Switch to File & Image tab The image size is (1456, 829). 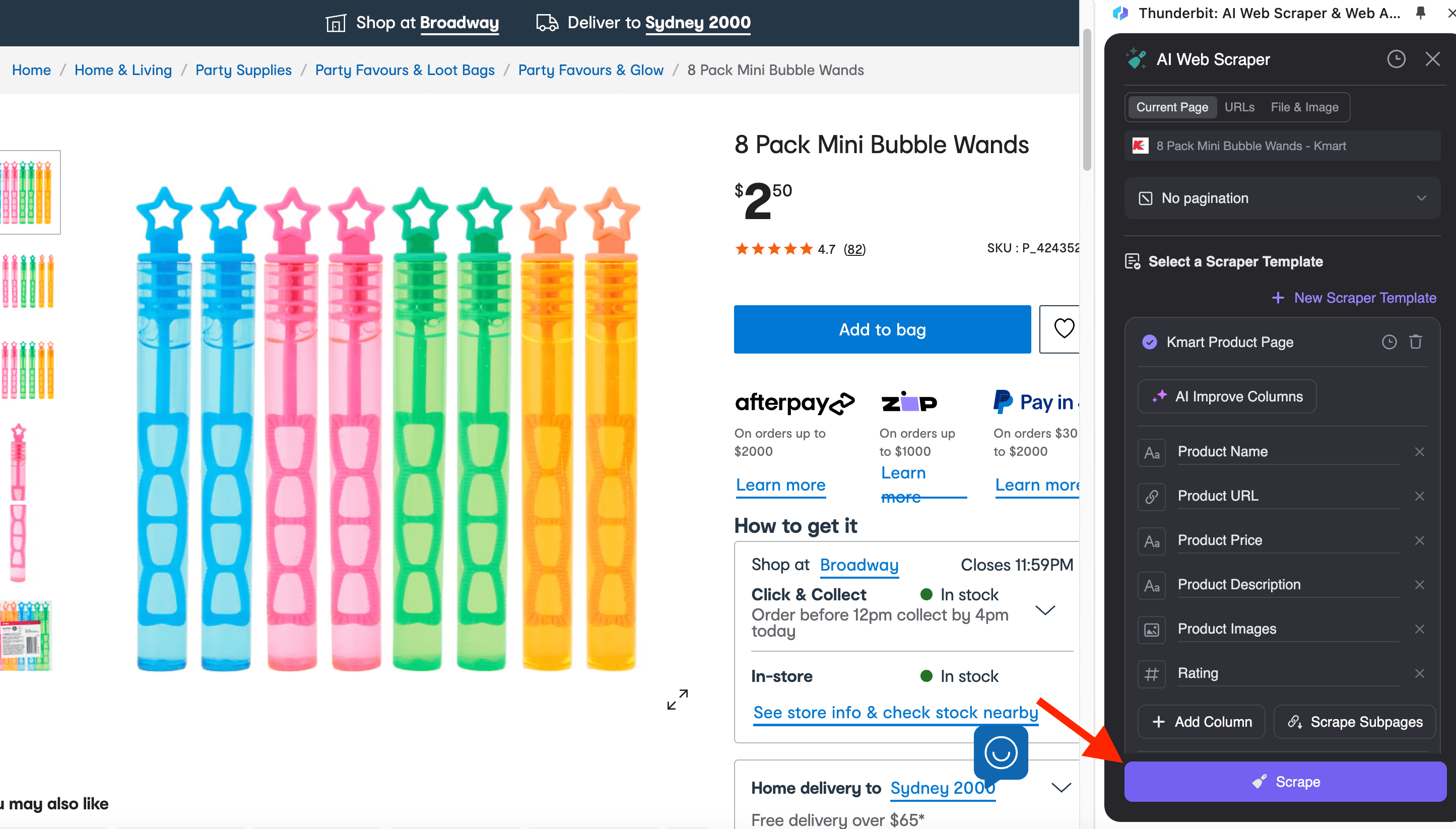pyautogui.click(x=1304, y=107)
